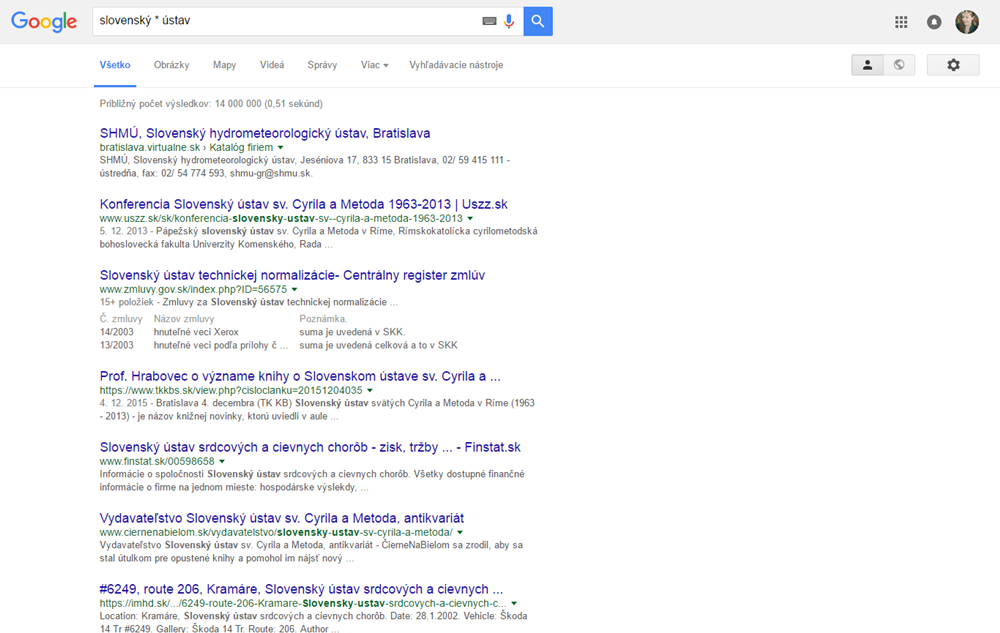1000x633 pixels.
Task: Open Vyhľadávacie nástroje search tools
Action: click(456, 65)
